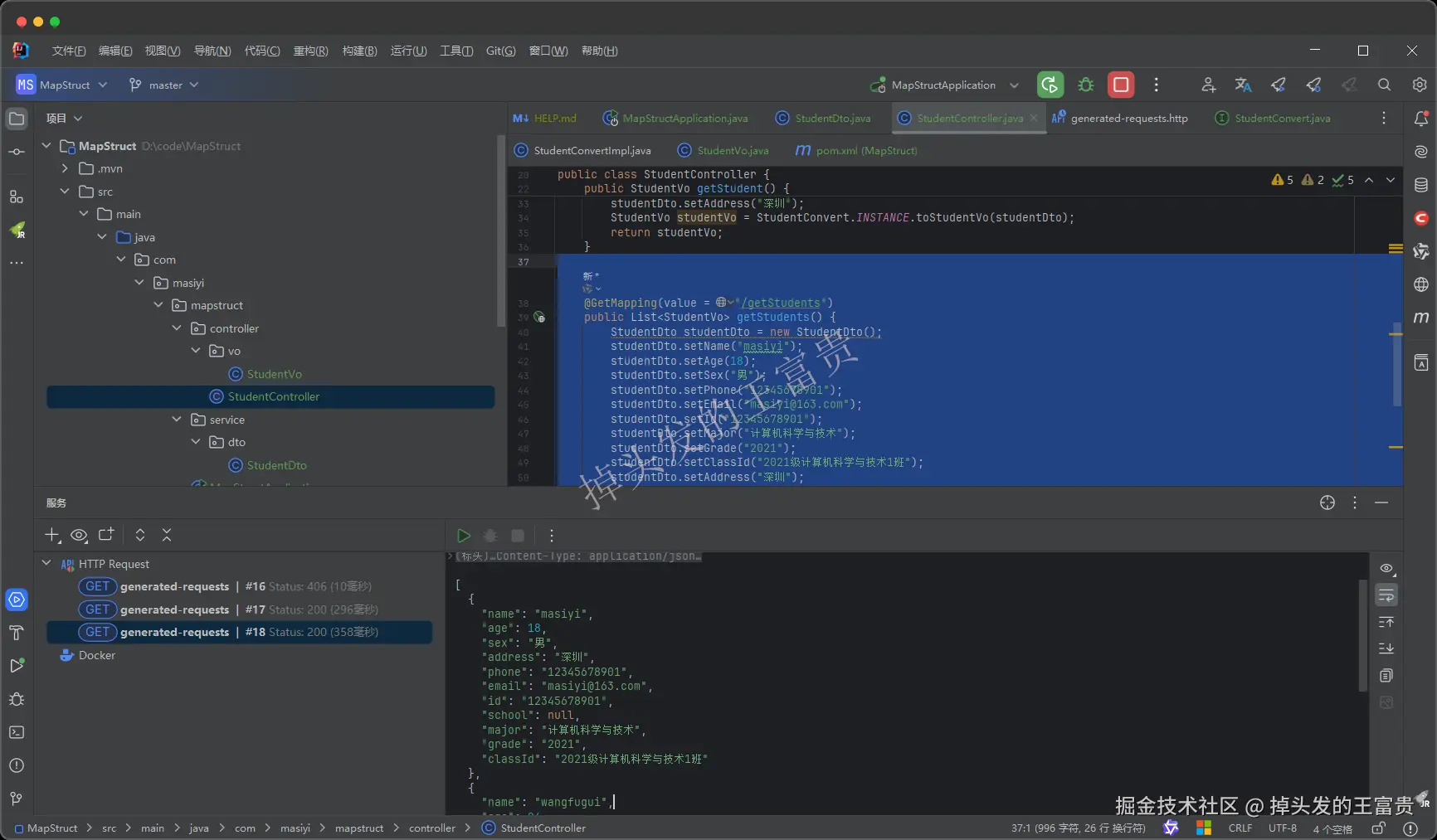Viewport: 1437px width, 840px height.
Task: Stop the running MapStructApplication
Action: click(x=1121, y=85)
